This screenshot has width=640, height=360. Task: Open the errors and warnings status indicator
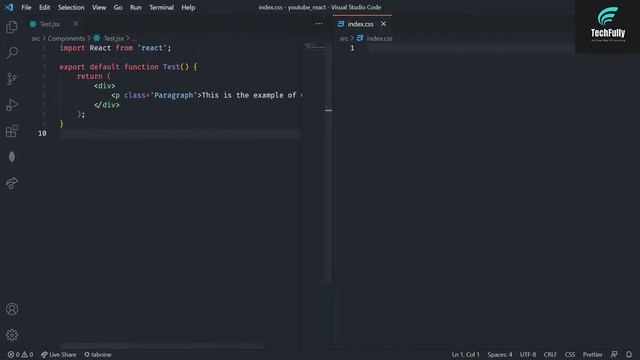[x=20, y=355]
